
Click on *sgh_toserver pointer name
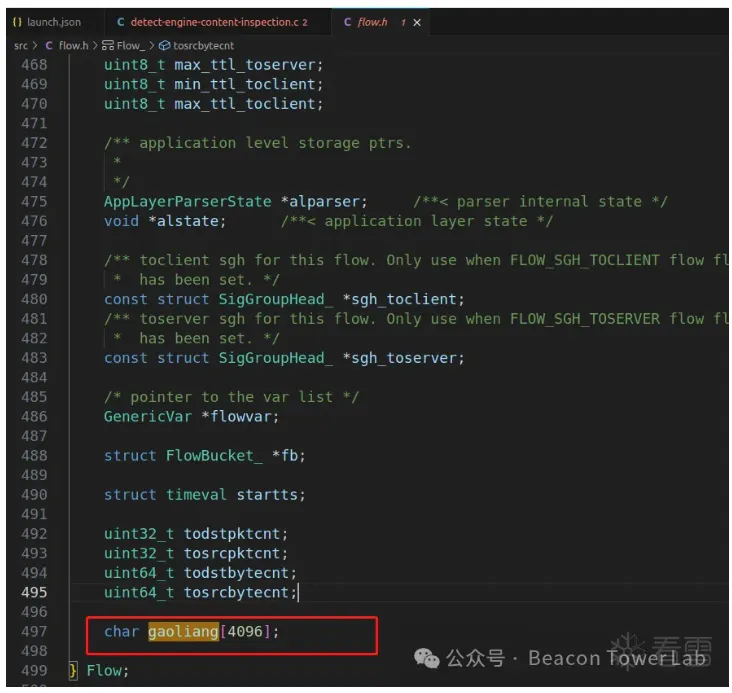point(399,358)
